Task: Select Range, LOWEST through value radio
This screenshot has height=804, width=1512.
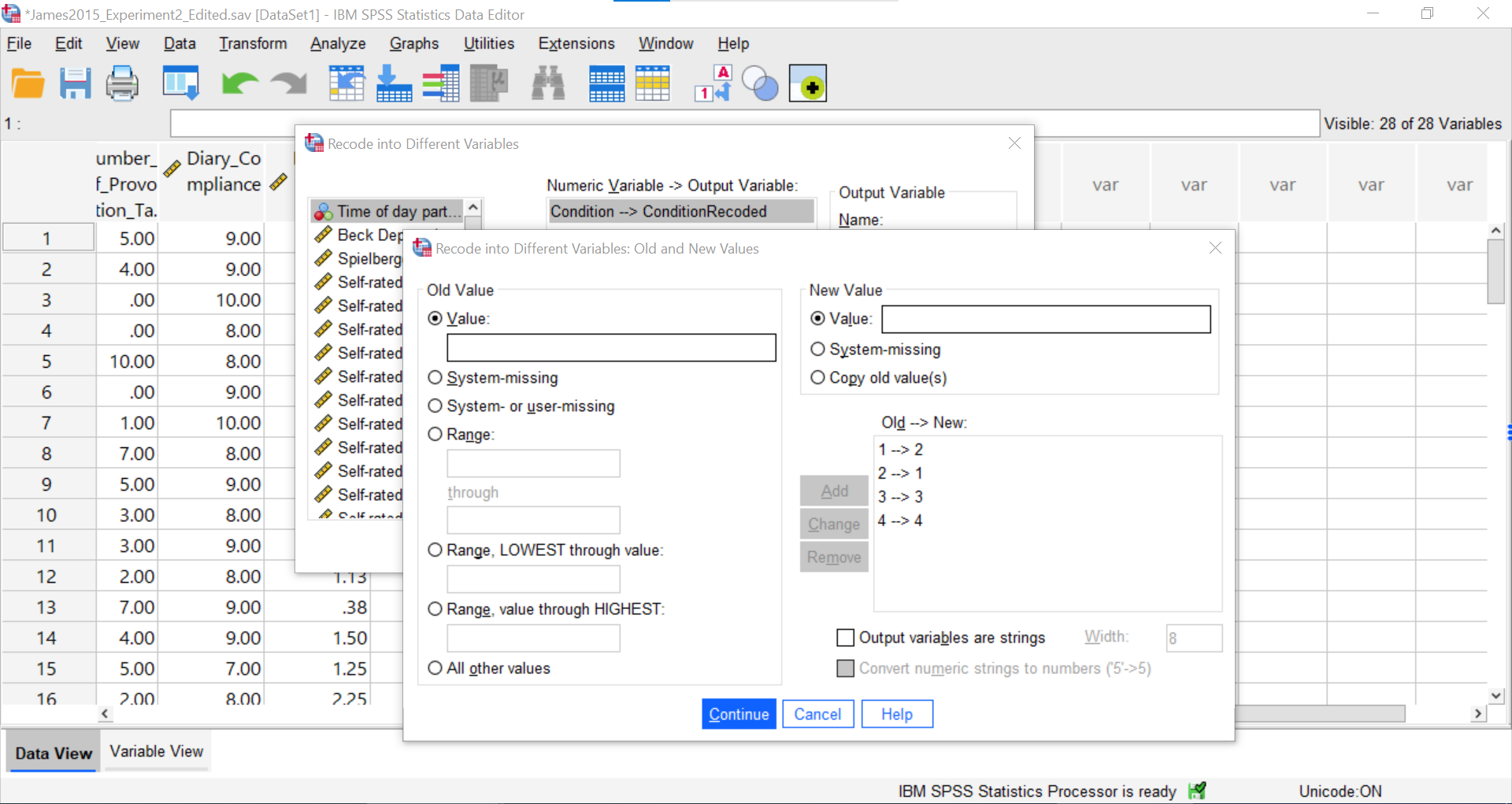Action: coord(435,550)
